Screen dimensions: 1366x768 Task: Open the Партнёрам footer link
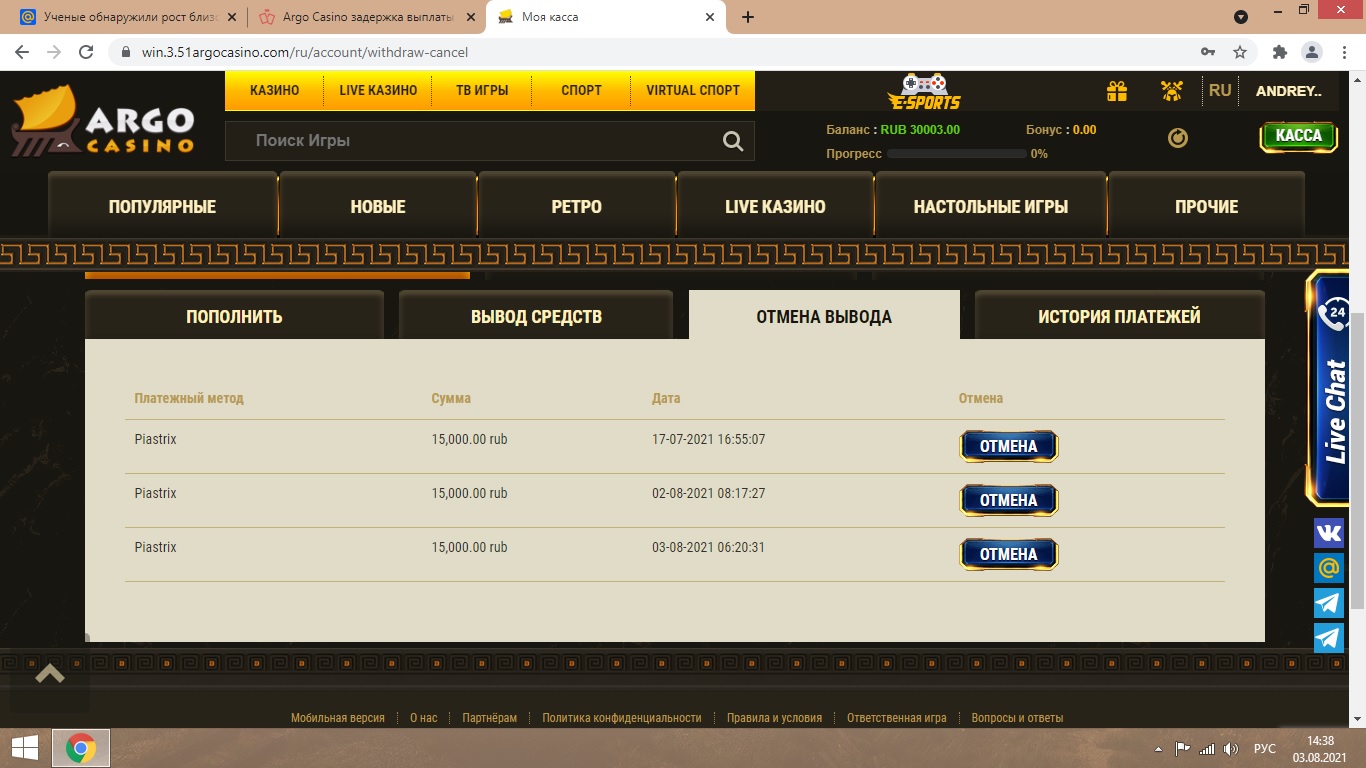point(490,718)
